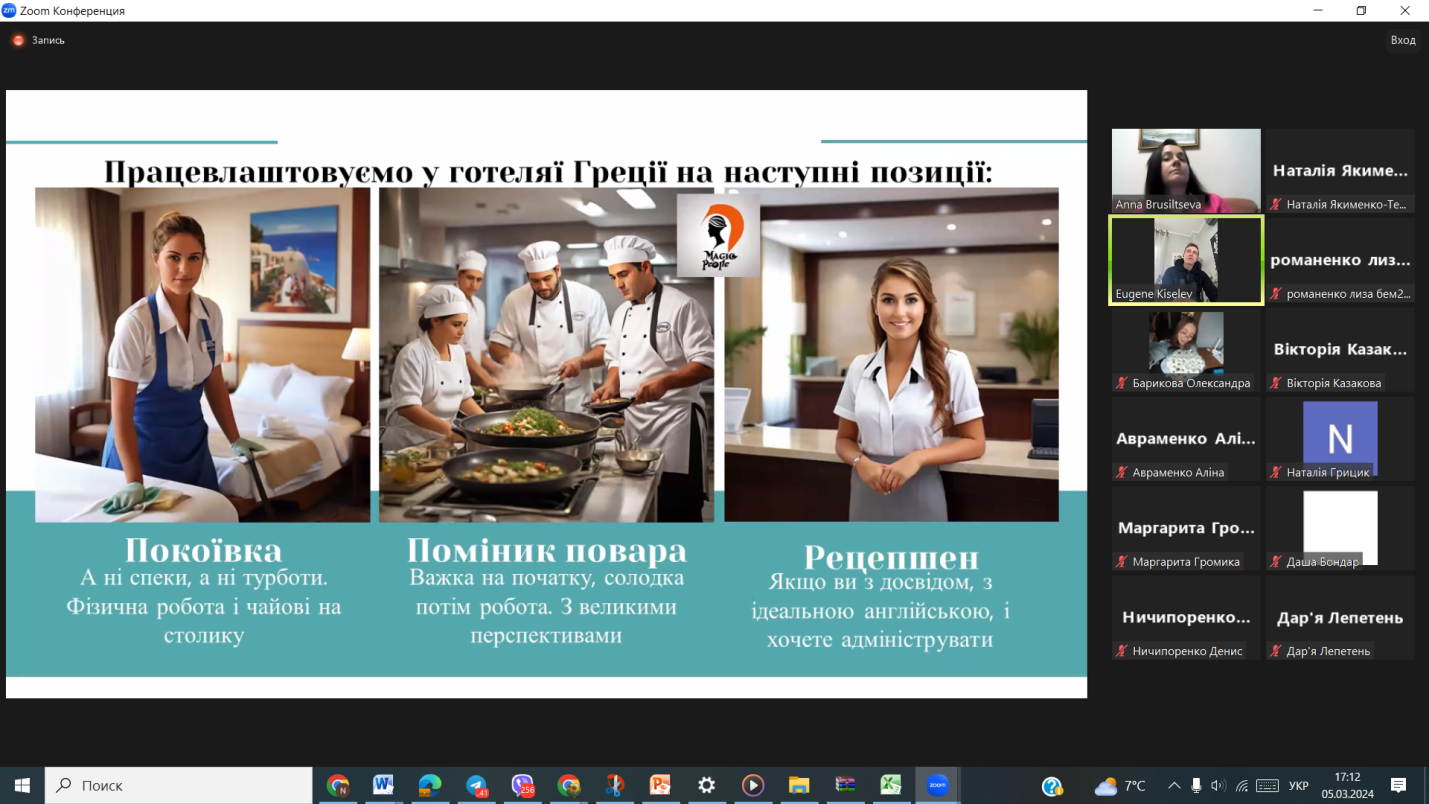The image size is (1429, 804).
Task: Open the volume control in system tray
Action: tap(1218, 786)
